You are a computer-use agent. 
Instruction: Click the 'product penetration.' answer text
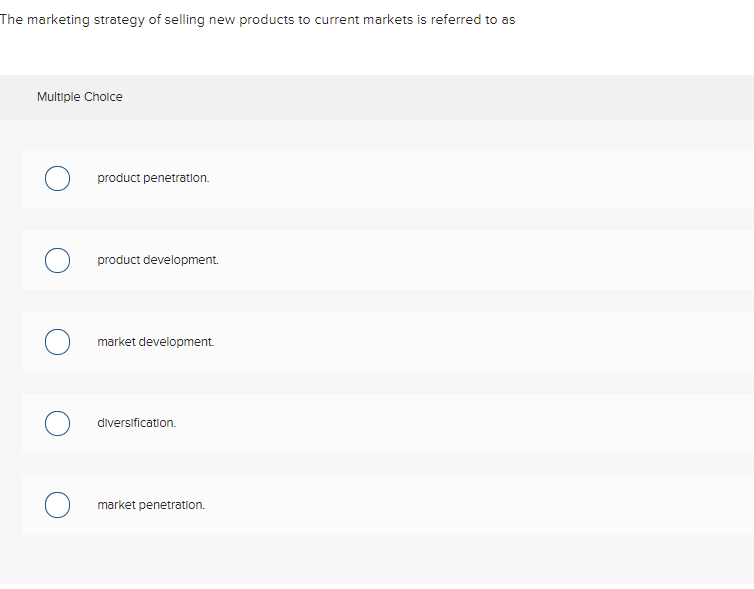pos(153,178)
